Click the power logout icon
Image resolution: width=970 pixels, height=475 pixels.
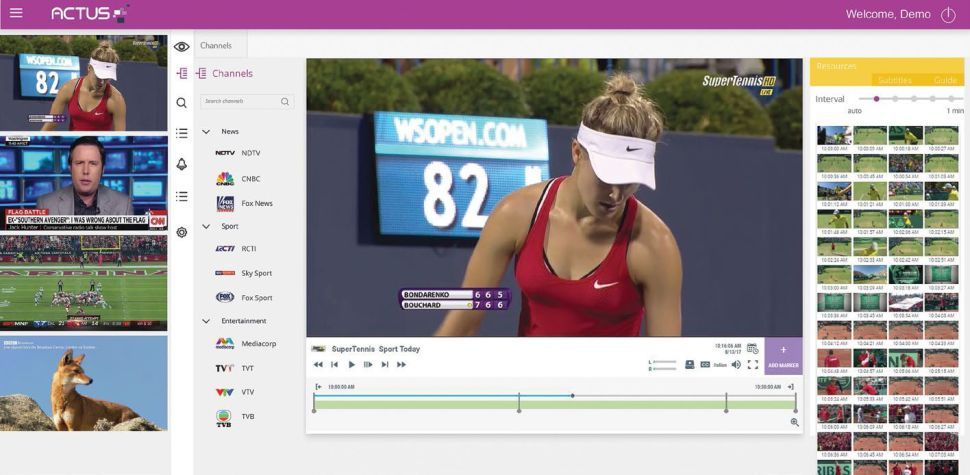[x=948, y=15]
